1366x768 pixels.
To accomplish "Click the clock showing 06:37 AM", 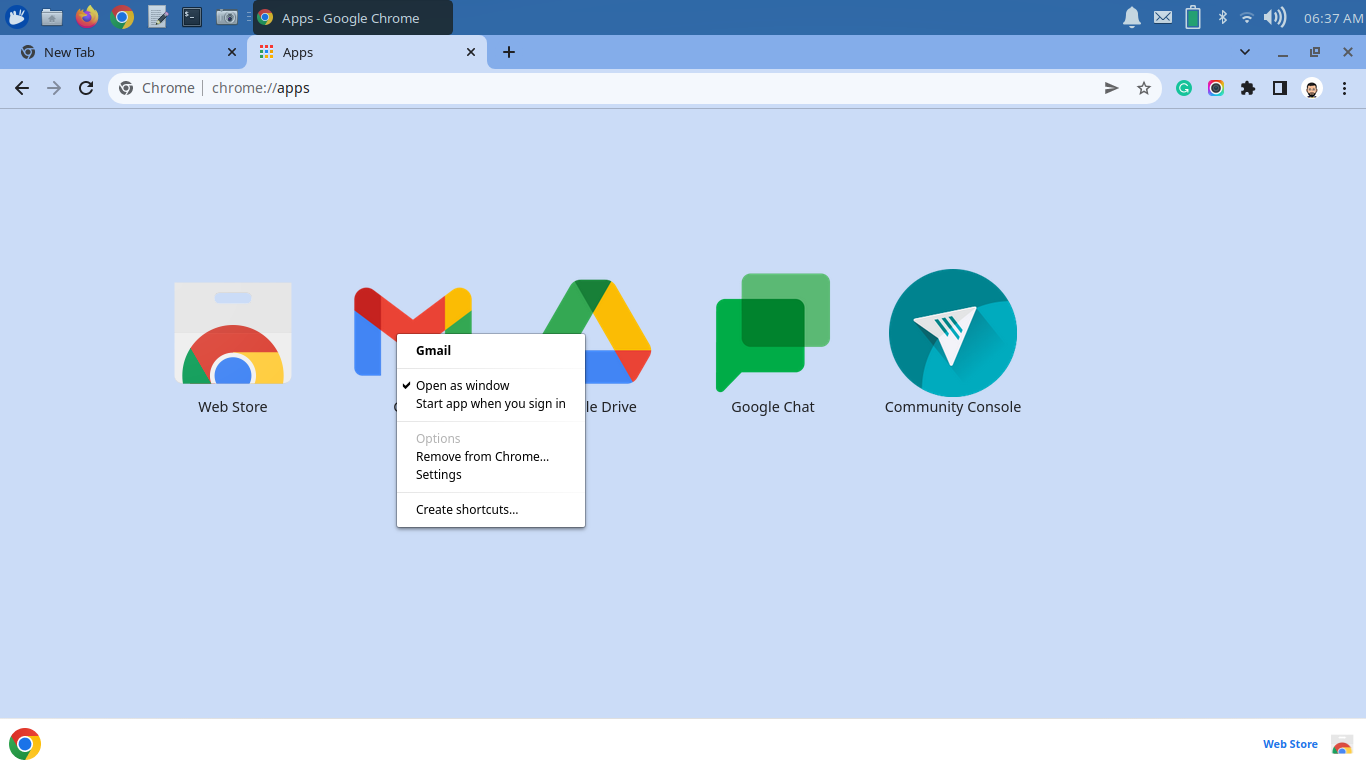I will (x=1333, y=18).
